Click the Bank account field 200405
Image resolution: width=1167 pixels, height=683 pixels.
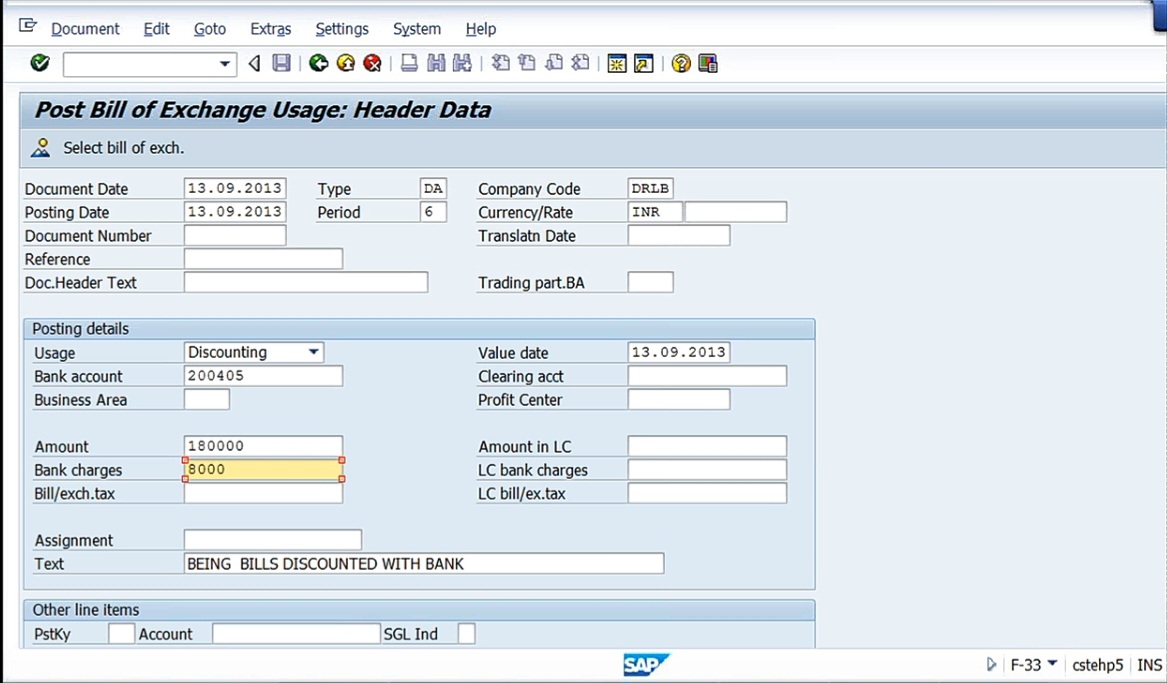(x=263, y=376)
